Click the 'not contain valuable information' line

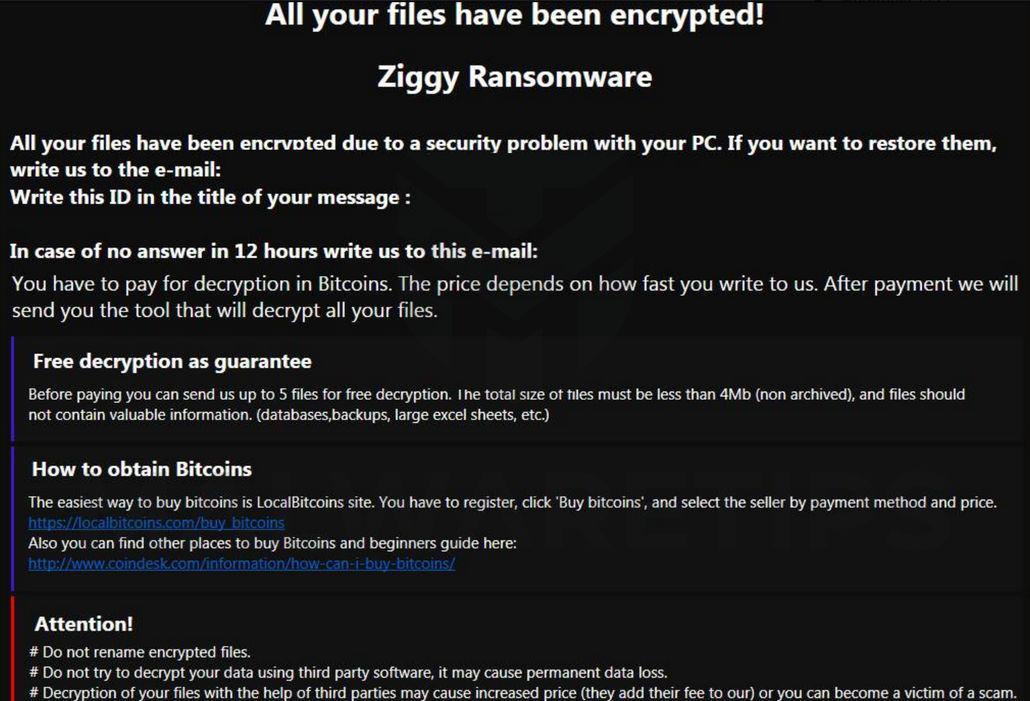click(x=288, y=414)
